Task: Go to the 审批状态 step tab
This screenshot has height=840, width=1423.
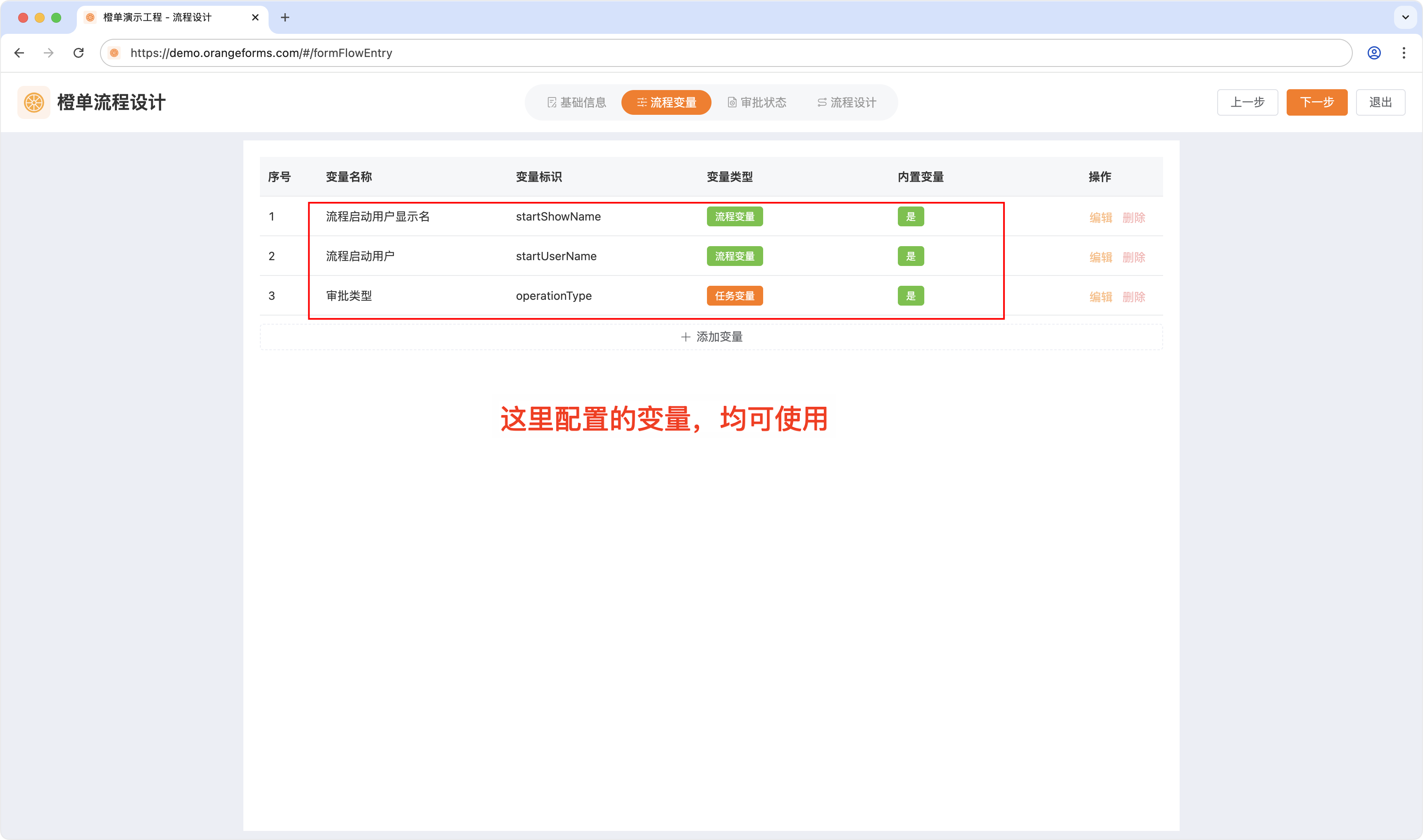Action: click(x=757, y=102)
